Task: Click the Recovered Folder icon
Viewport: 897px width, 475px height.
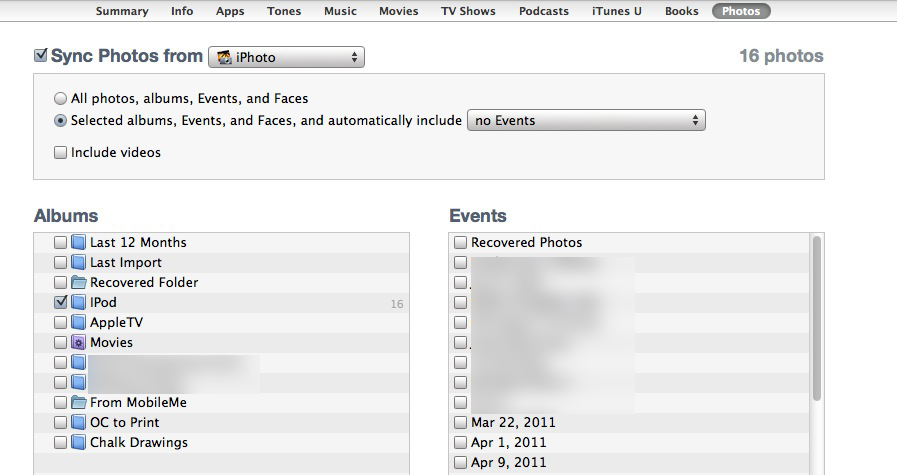Action: click(x=78, y=282)
